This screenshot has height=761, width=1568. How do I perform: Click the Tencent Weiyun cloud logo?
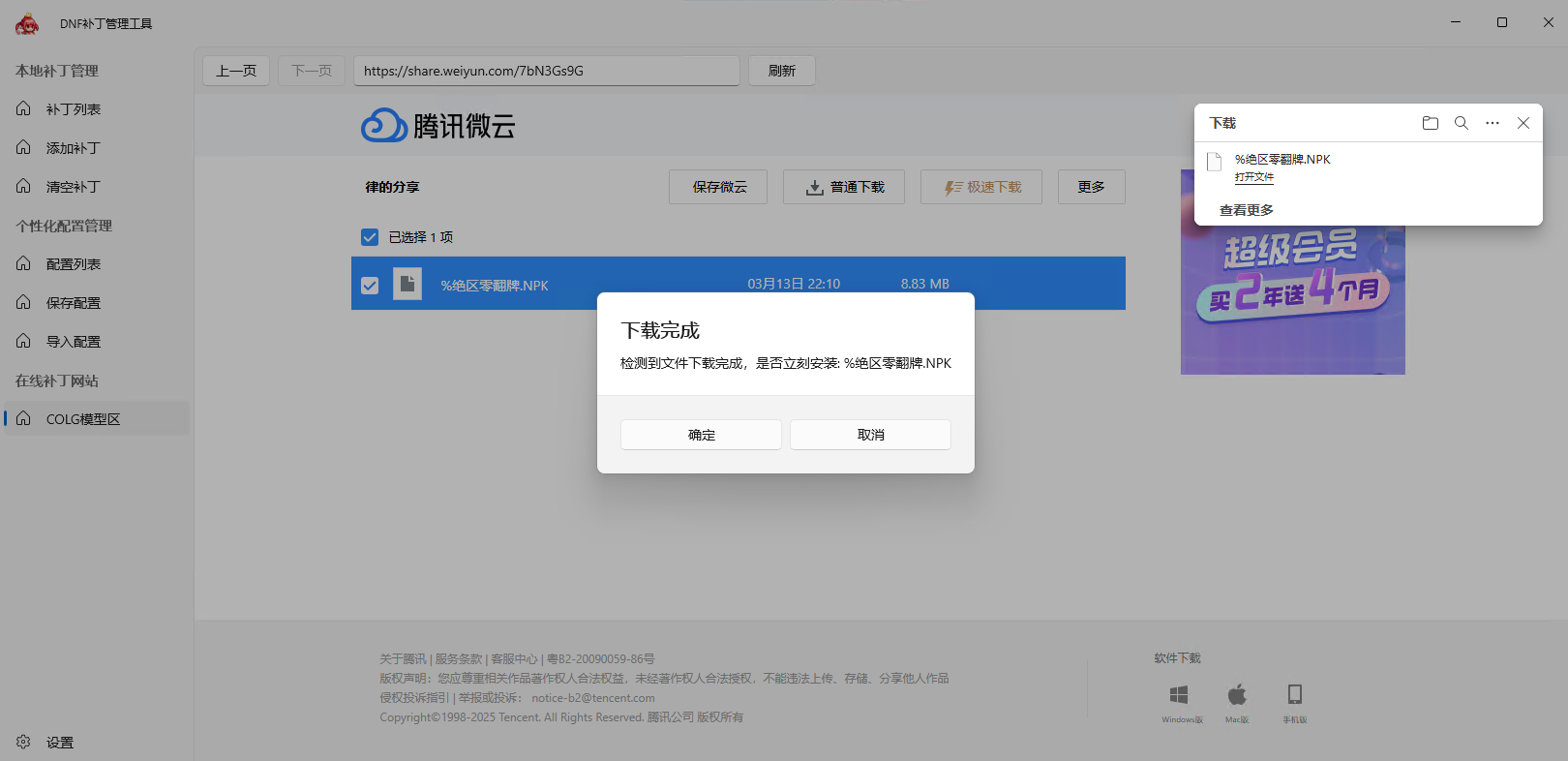pyautogui.click(x=384, y=126)
